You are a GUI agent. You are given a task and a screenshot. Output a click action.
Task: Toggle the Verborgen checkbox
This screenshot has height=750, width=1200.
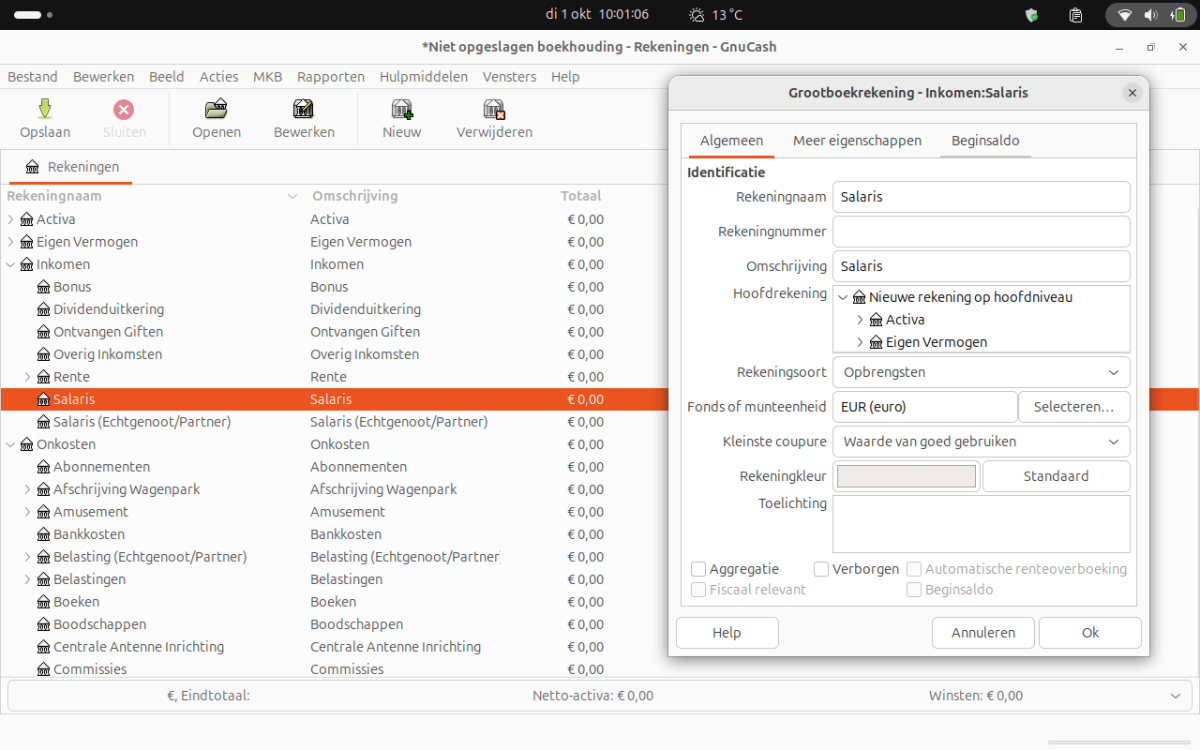(821, 569)
